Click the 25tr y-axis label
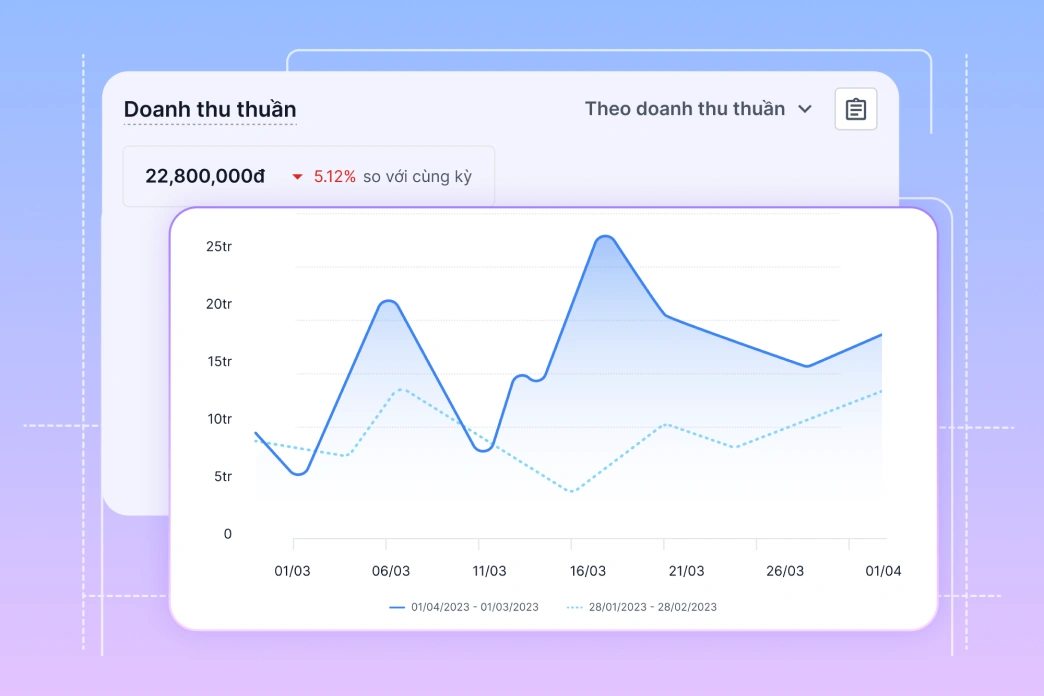 coord(219,246)
